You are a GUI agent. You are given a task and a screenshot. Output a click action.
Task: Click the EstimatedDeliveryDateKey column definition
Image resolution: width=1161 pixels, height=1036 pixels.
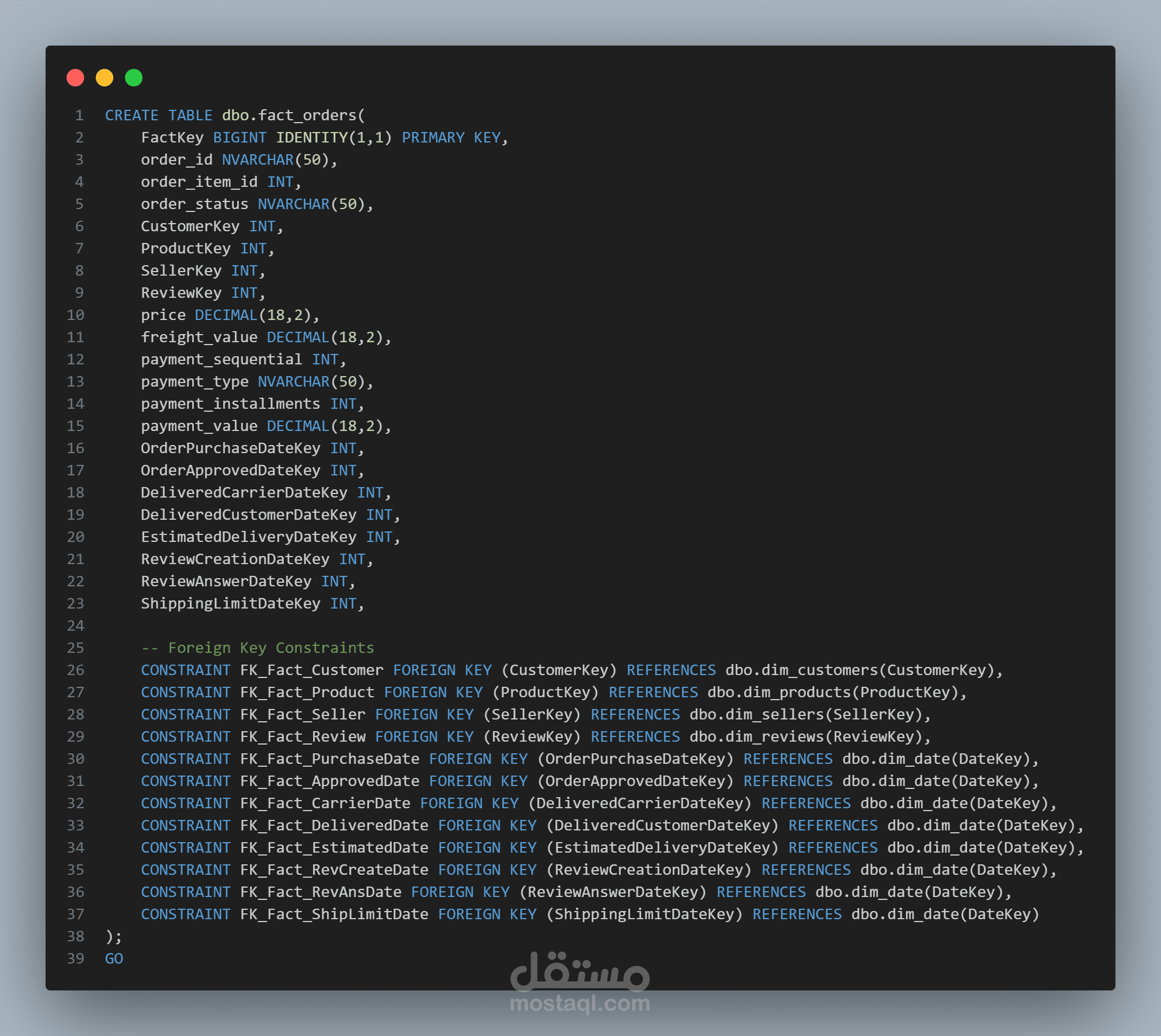point(248,537)
